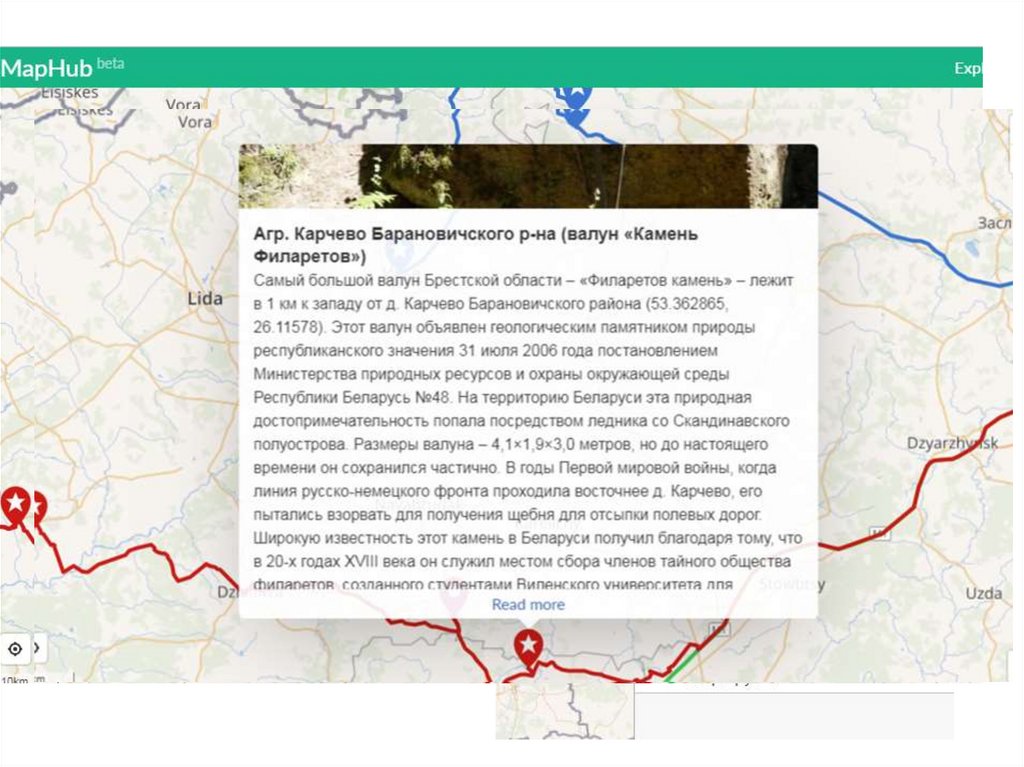Click the leftmost red star map marker
Screen dimensions: 1024x767
pyautogui.click(x=15, y=504)
